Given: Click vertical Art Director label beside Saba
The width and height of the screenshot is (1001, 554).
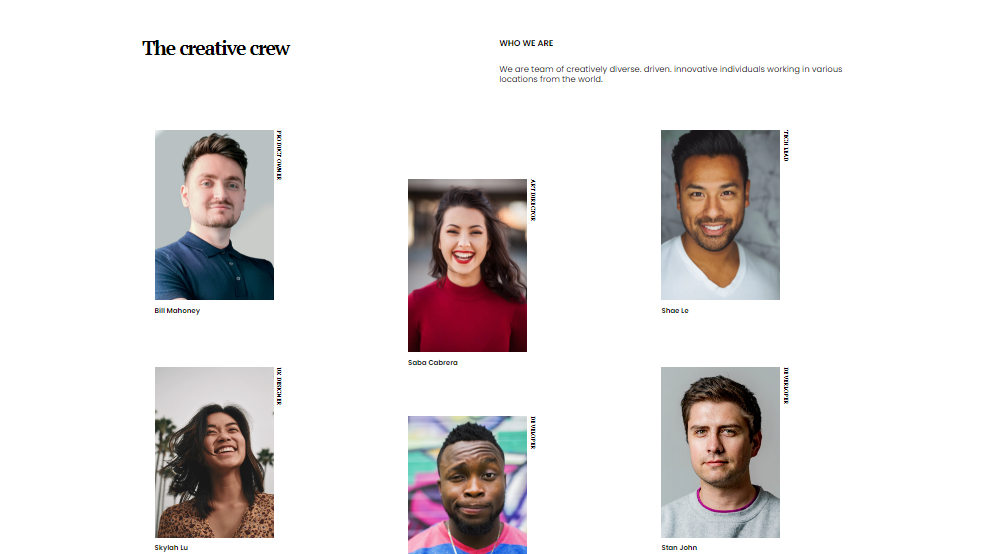Looking at the screenshot, I should pyautogui.click(x=533, y=200).
